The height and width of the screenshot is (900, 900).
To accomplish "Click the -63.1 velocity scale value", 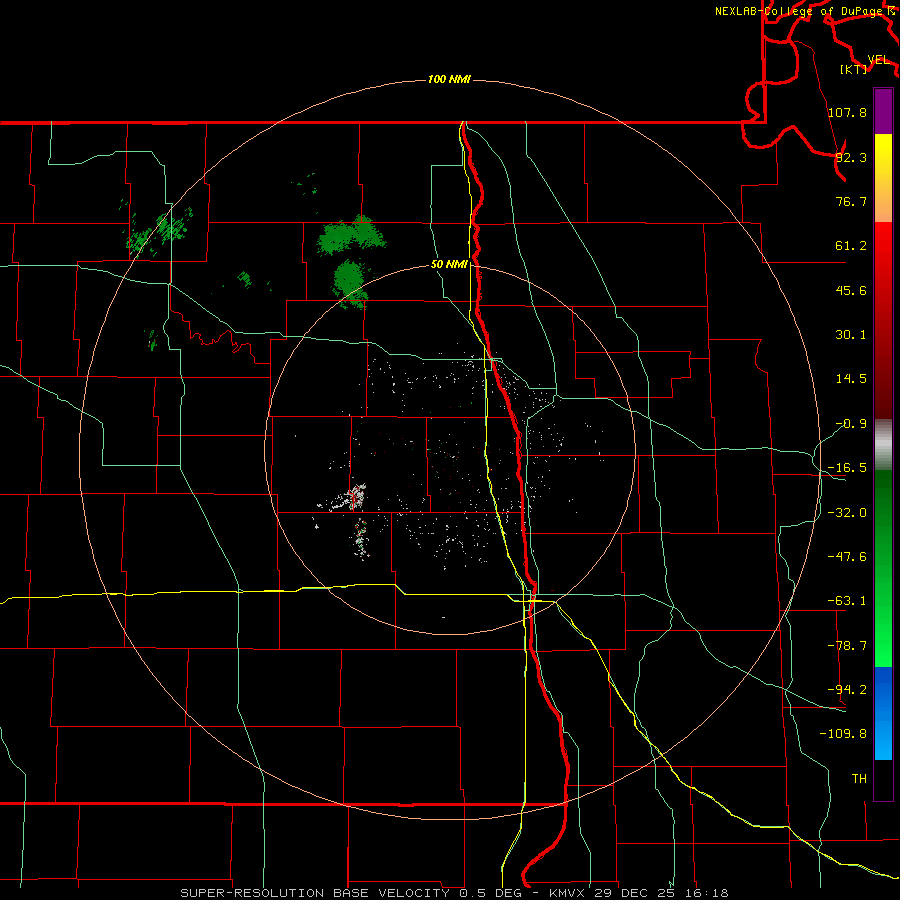I will point(847,601).
